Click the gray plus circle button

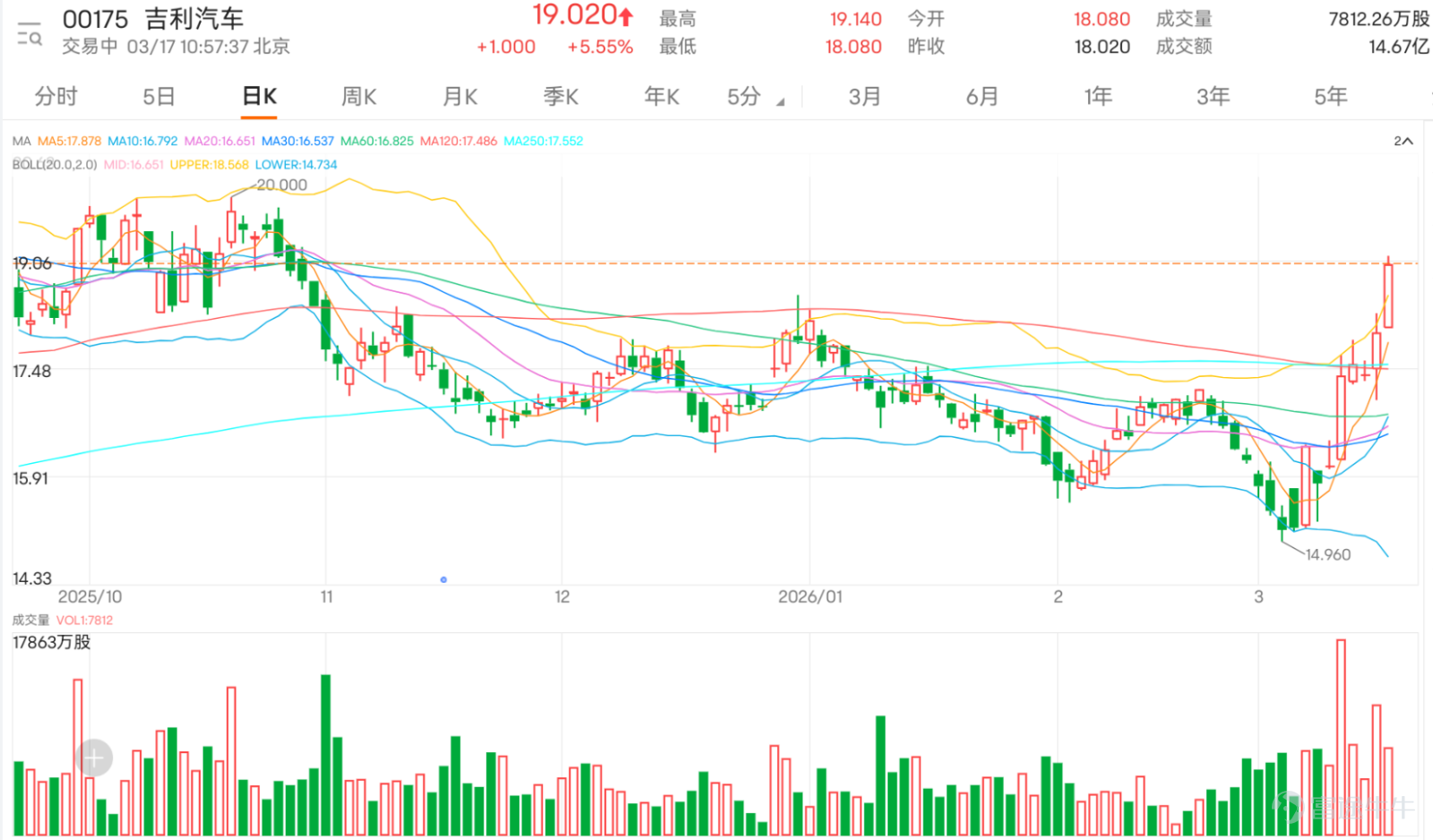click(94, 758)
